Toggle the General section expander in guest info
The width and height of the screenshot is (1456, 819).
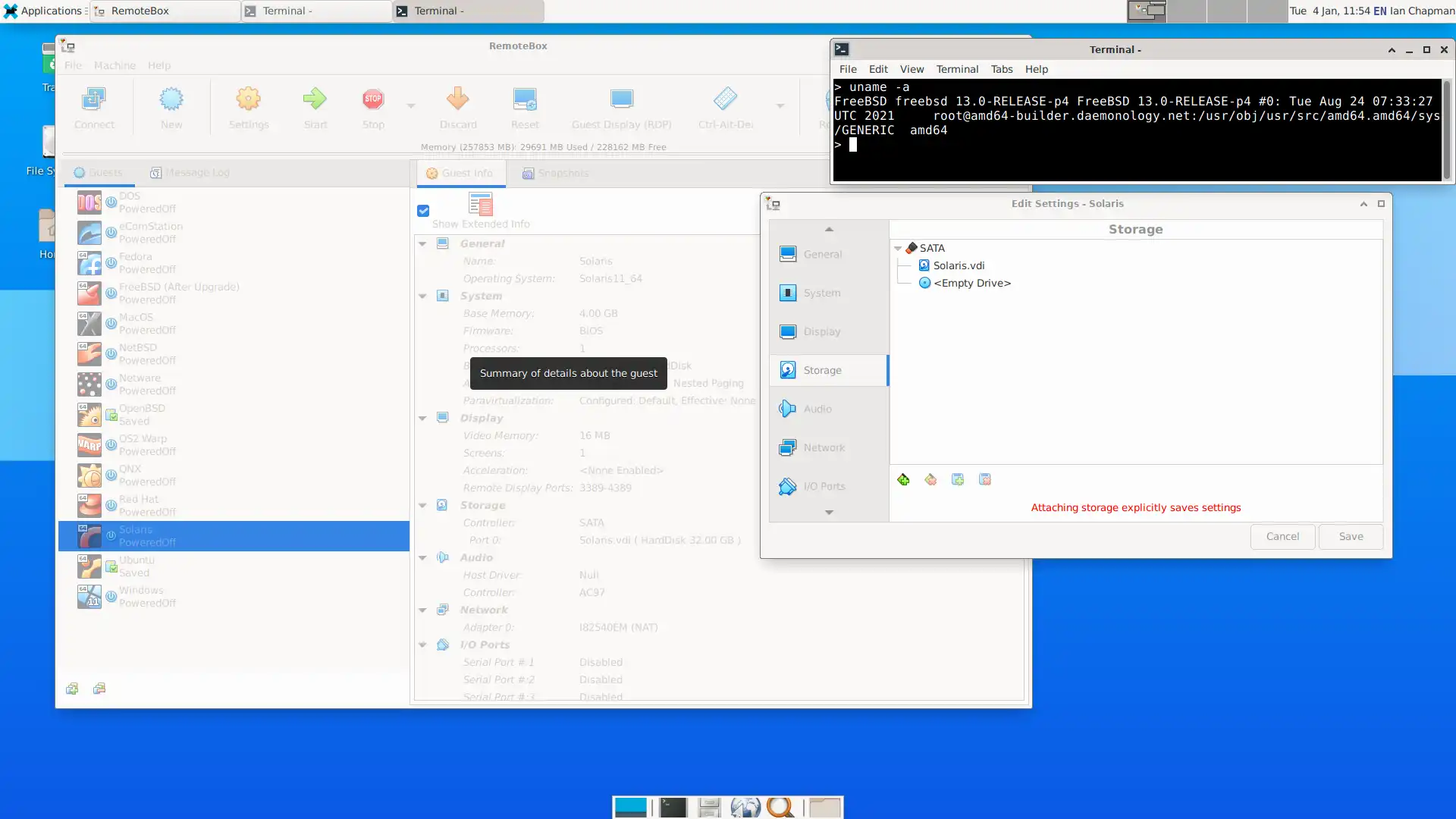[x=423, y=242]
